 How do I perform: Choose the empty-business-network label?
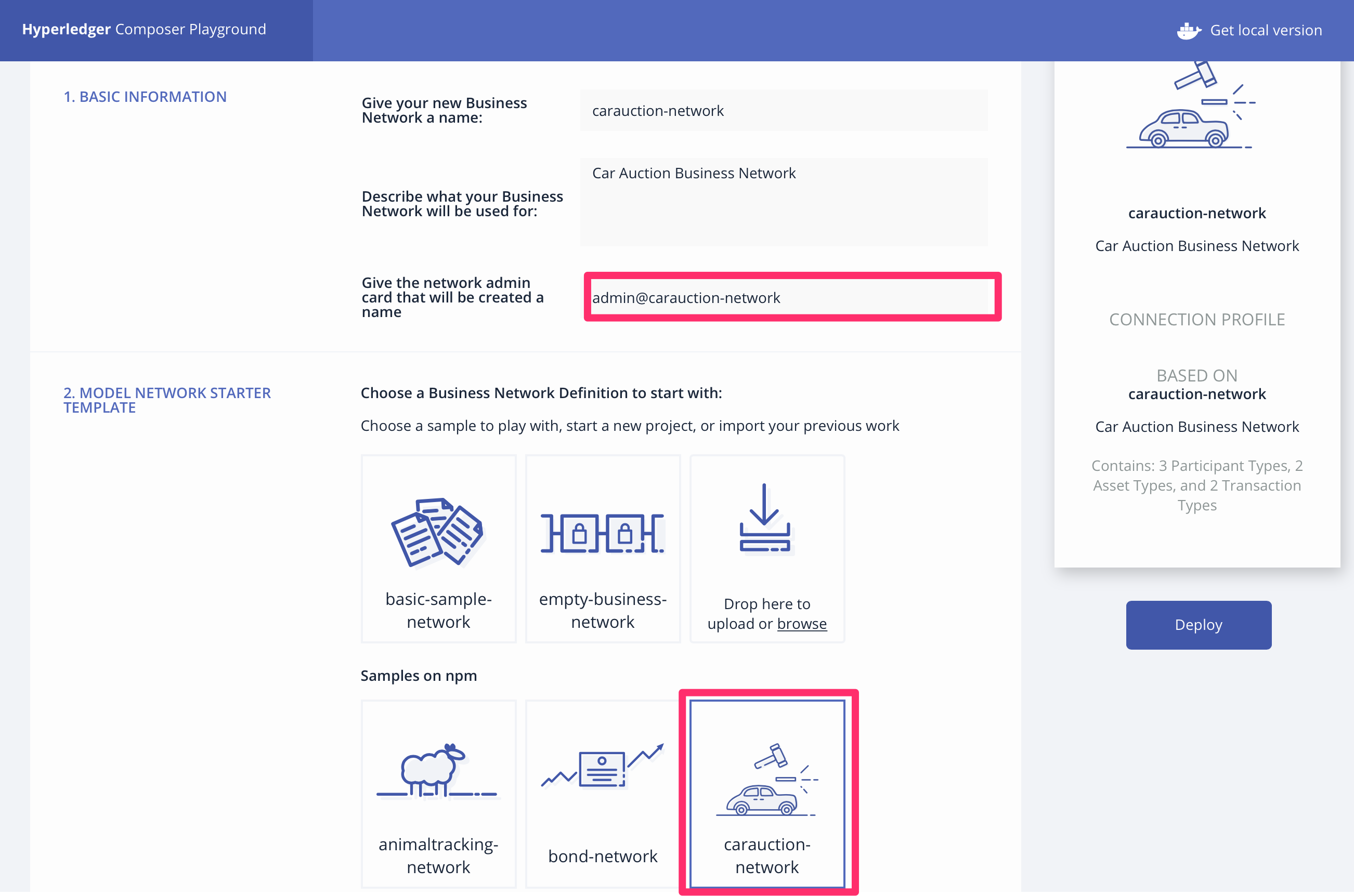tap(603, 610)
